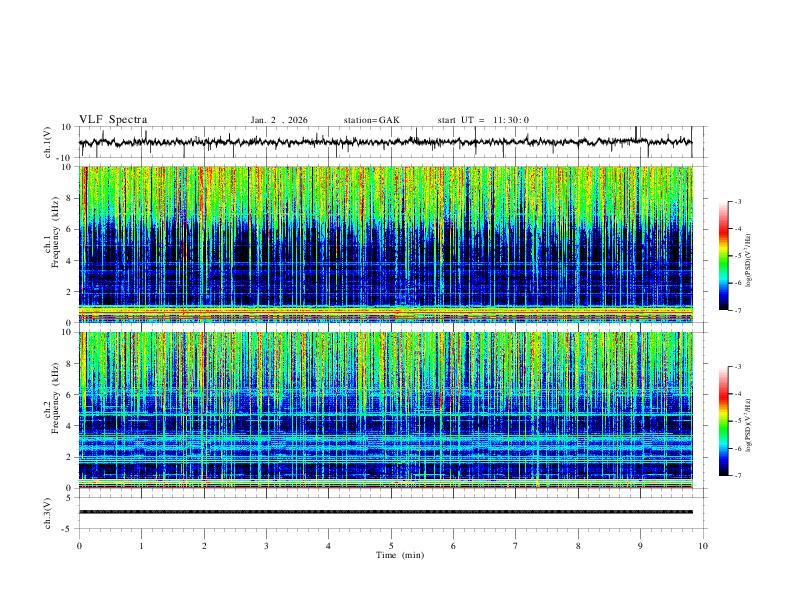Click the 'start UT = 11:30:0' header text
This screenshot has height=612, width=792.
(x=483, y=120)
